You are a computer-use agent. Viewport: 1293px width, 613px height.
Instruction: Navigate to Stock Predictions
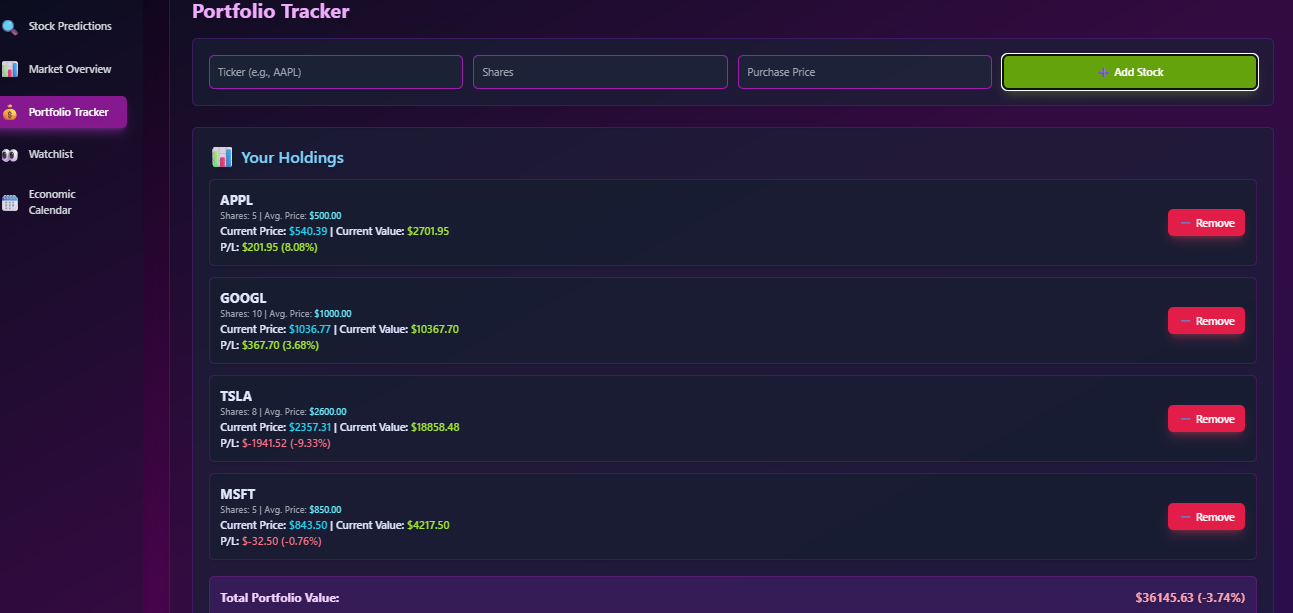tap(62, 26)
